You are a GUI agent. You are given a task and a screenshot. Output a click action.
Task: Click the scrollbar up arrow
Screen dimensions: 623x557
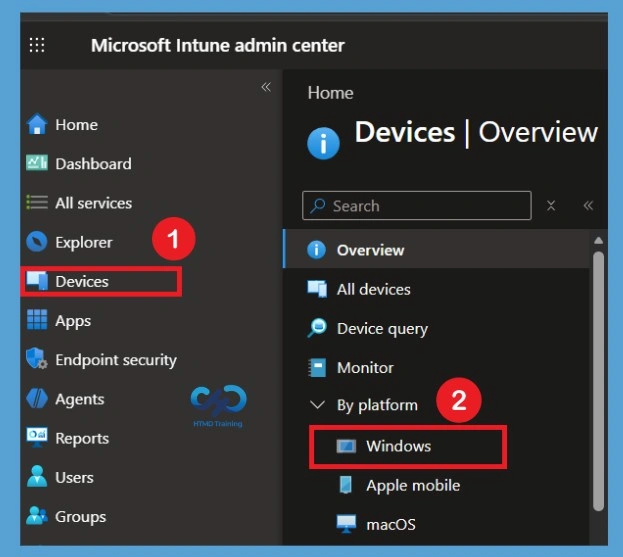coord(598,240)
